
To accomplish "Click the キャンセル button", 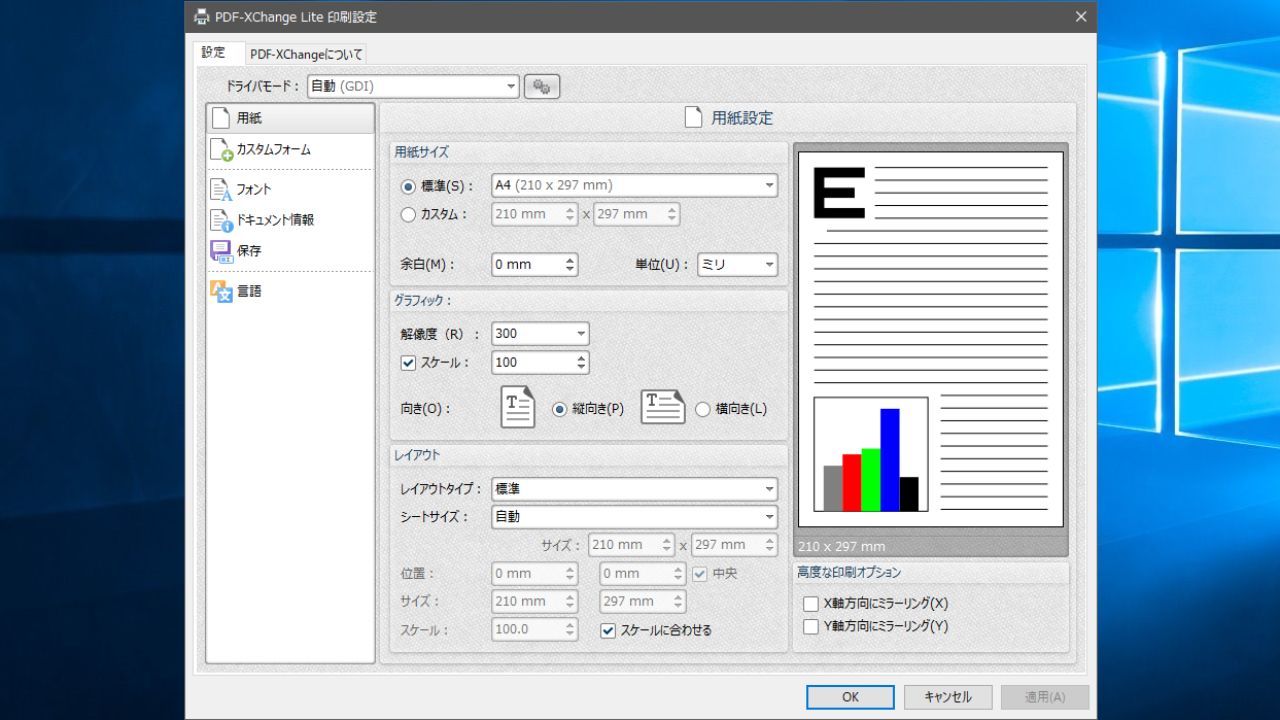I will (947, 697).
